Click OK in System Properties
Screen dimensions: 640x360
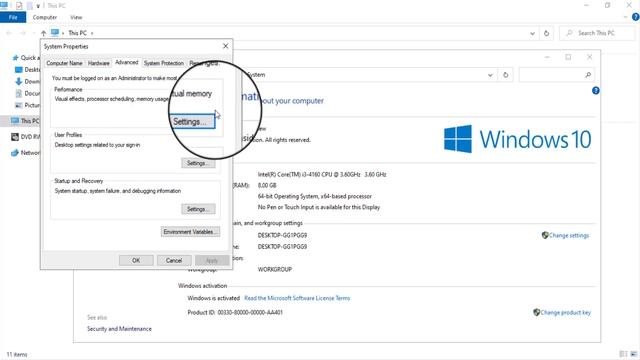136,260
